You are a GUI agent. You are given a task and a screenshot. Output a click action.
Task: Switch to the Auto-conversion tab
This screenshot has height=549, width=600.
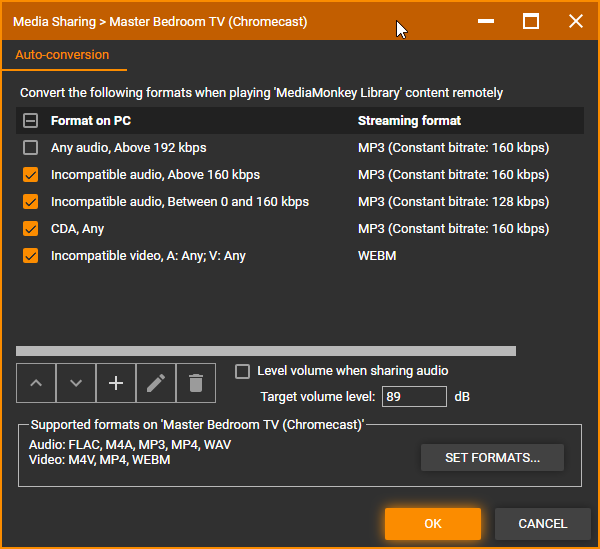(x=62, y=55)
